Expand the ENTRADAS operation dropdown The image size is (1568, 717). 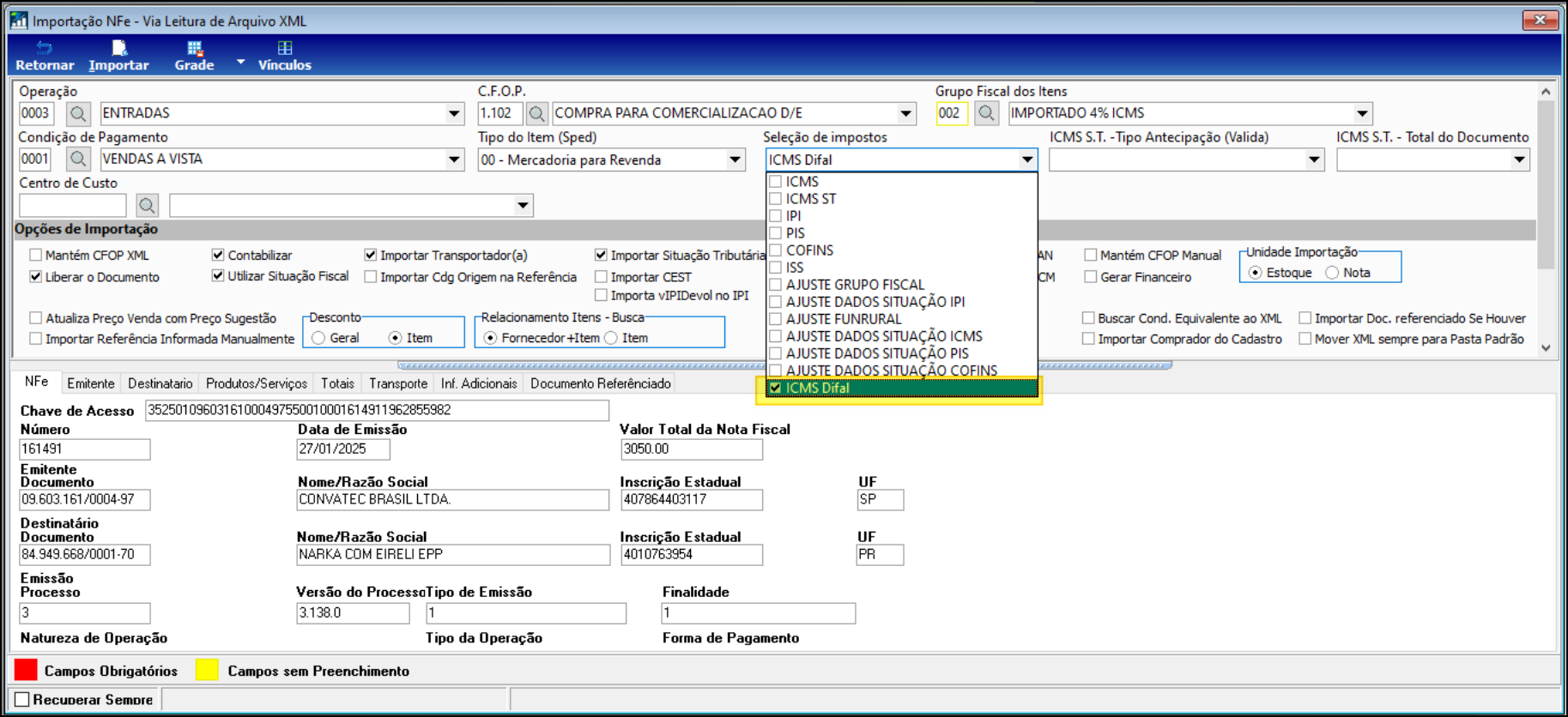click(x=454, y=113)
